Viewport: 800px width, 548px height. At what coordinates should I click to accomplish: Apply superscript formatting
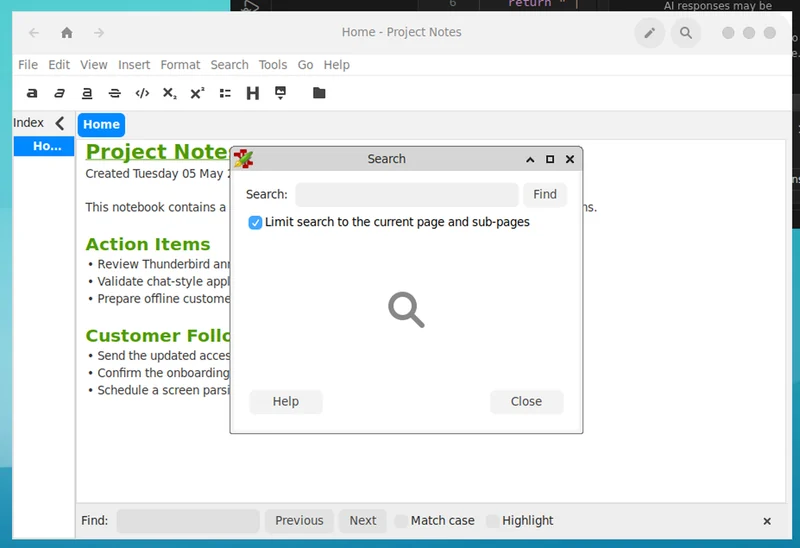pos(197,93)
